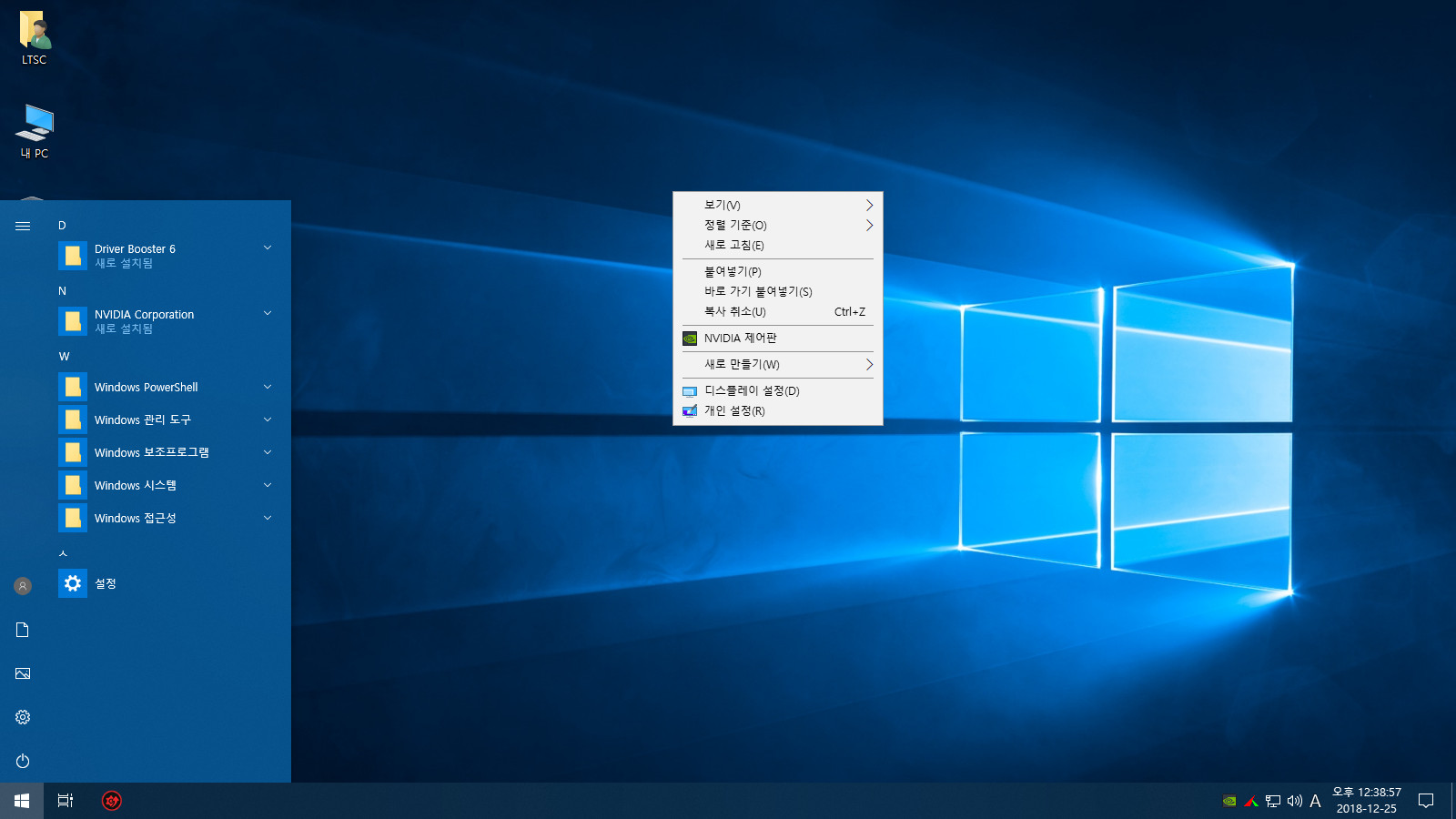Open the Documents icon in Start sidebar
The height and width of the screenshot is (819, 1456).
coord(23,630)
